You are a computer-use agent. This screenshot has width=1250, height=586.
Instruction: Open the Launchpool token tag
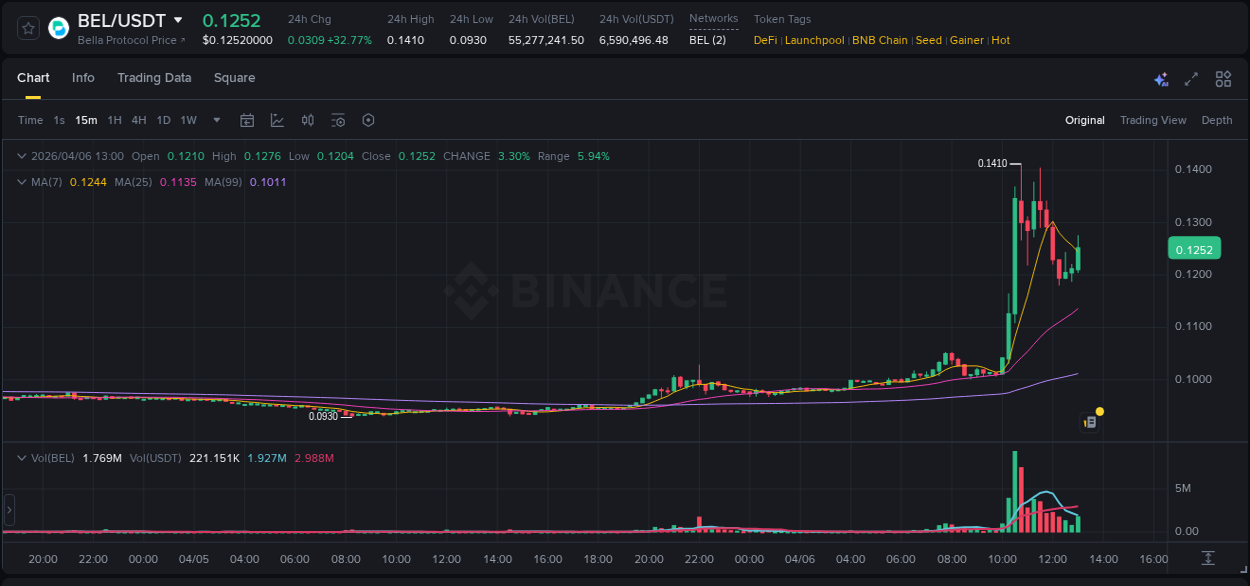click(x=815, y=40)
